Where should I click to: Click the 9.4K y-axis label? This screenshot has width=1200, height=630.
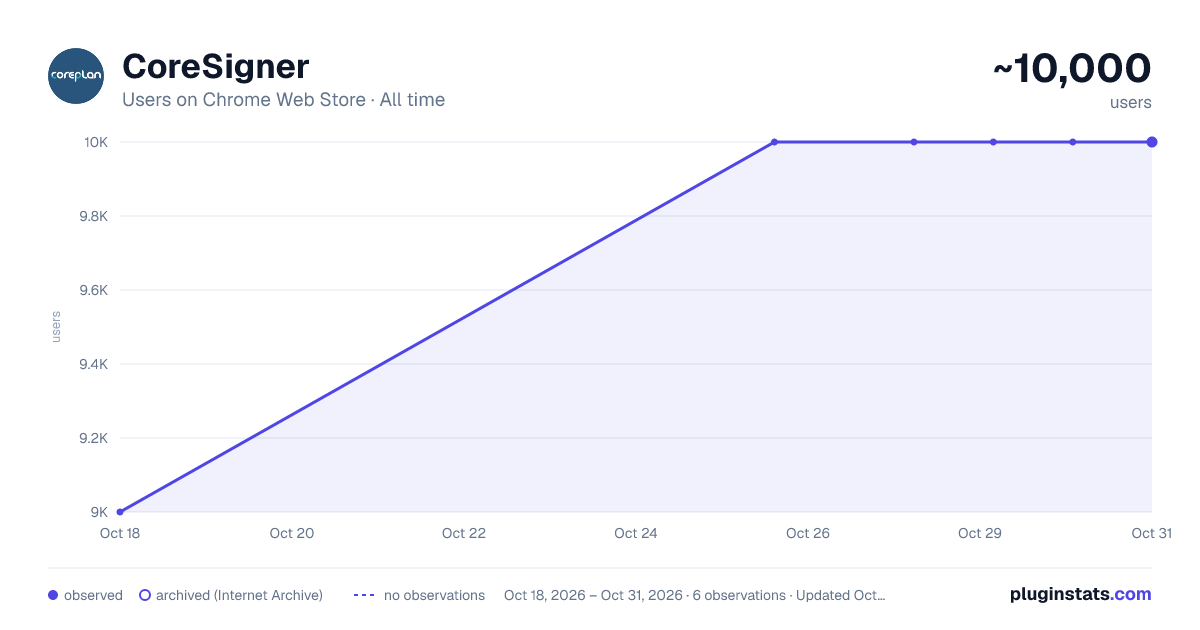tap(93, 364)
